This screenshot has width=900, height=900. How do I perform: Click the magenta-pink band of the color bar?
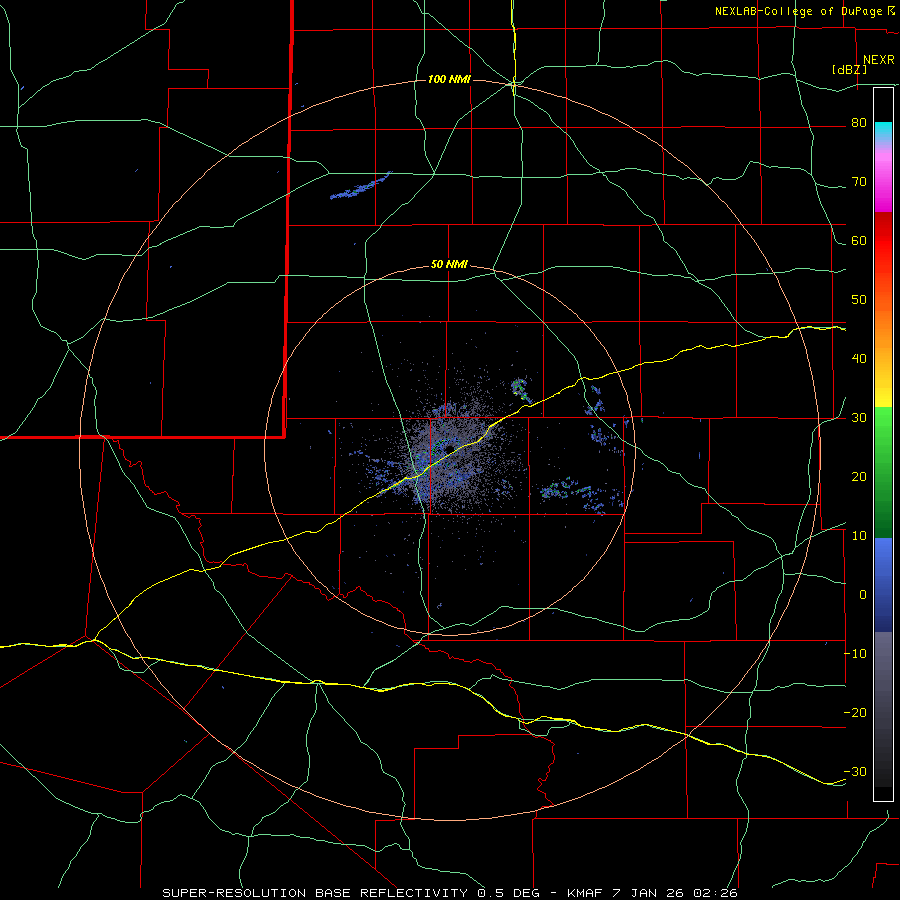point(883,179)
